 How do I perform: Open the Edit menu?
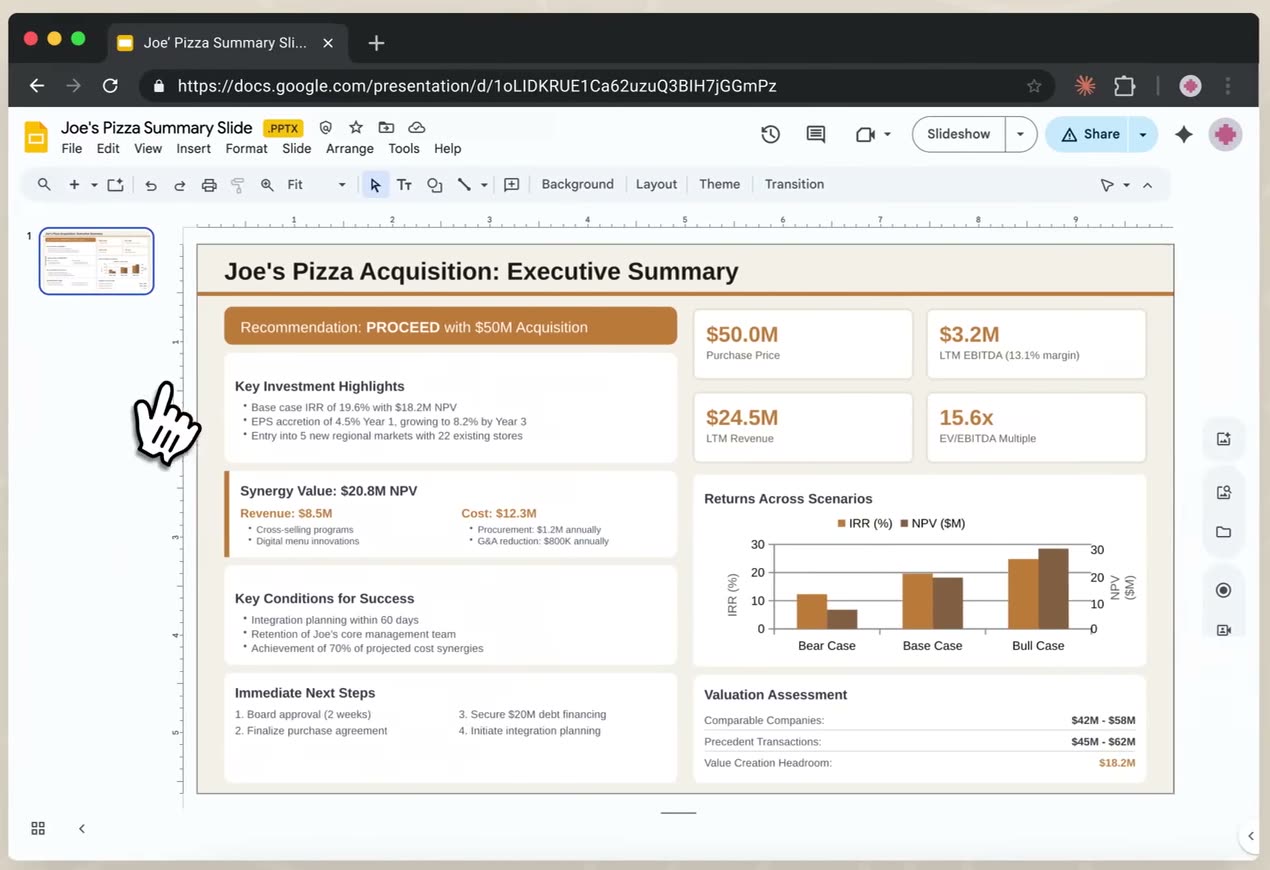(108, 148)
